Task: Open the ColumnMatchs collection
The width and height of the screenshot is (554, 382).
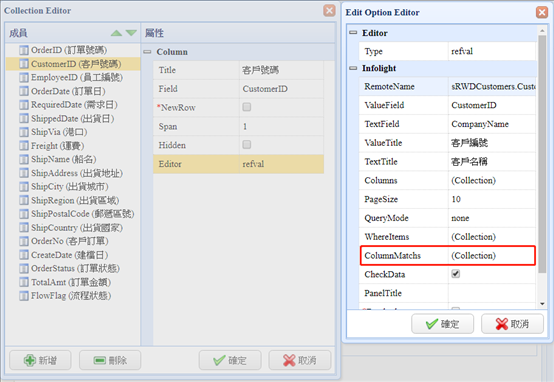Action: point(492,255)
